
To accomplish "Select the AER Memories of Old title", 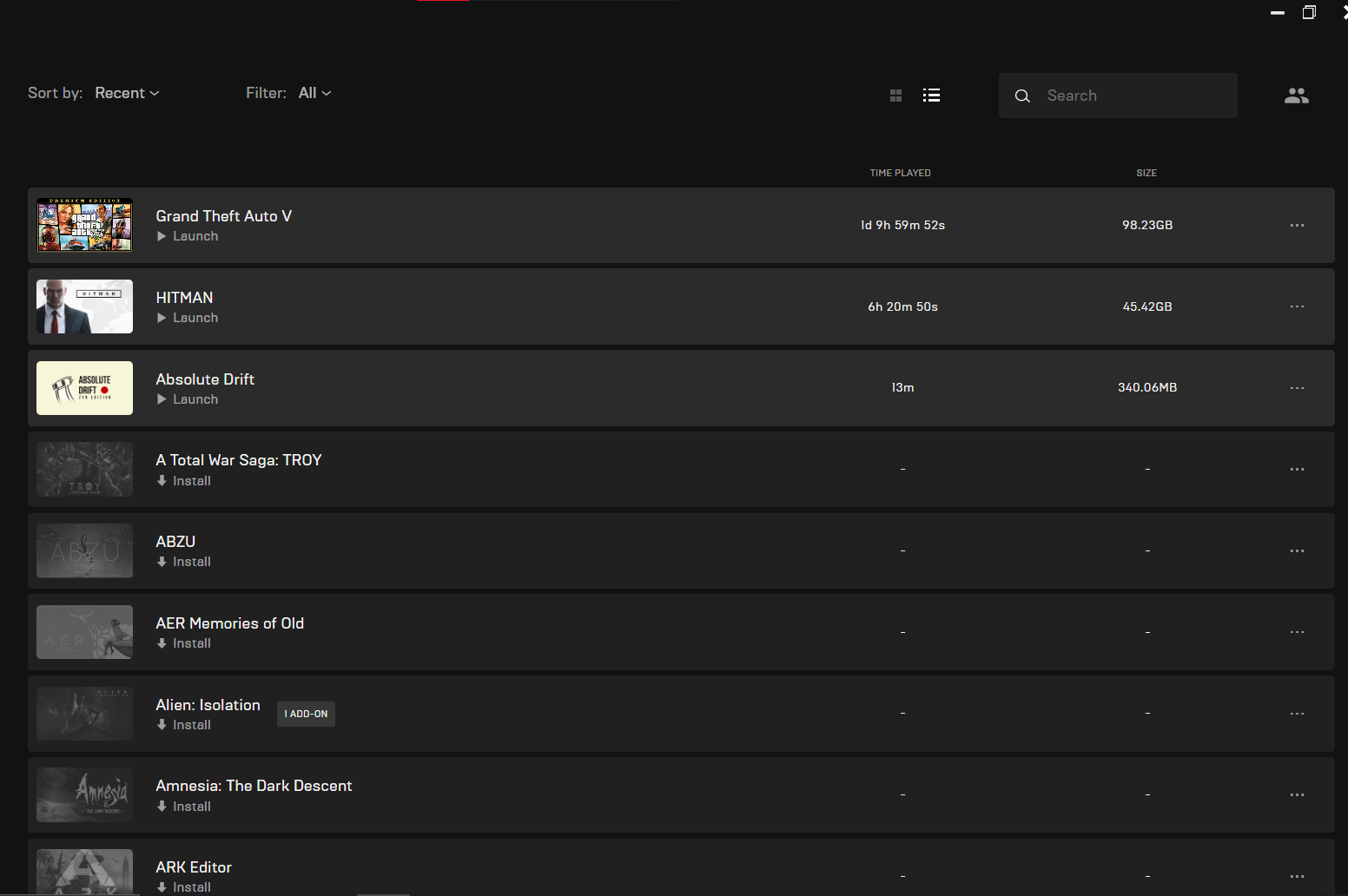I will pos(230,623).
